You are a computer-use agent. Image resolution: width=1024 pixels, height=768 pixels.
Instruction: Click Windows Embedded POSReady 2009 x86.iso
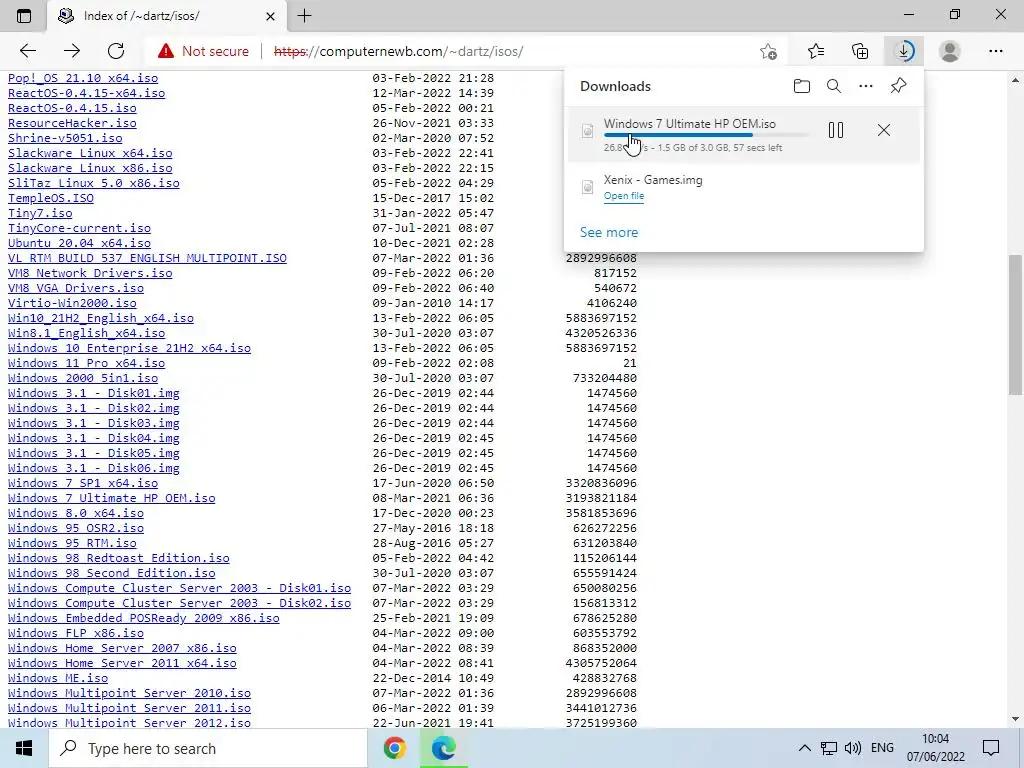click(144, 618)
